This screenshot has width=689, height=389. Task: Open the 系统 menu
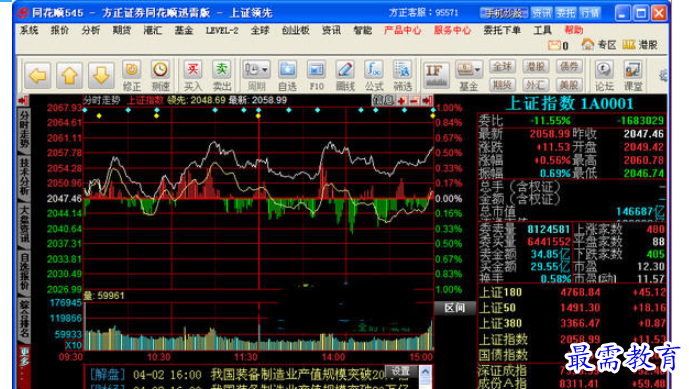[x=29, y=30]
